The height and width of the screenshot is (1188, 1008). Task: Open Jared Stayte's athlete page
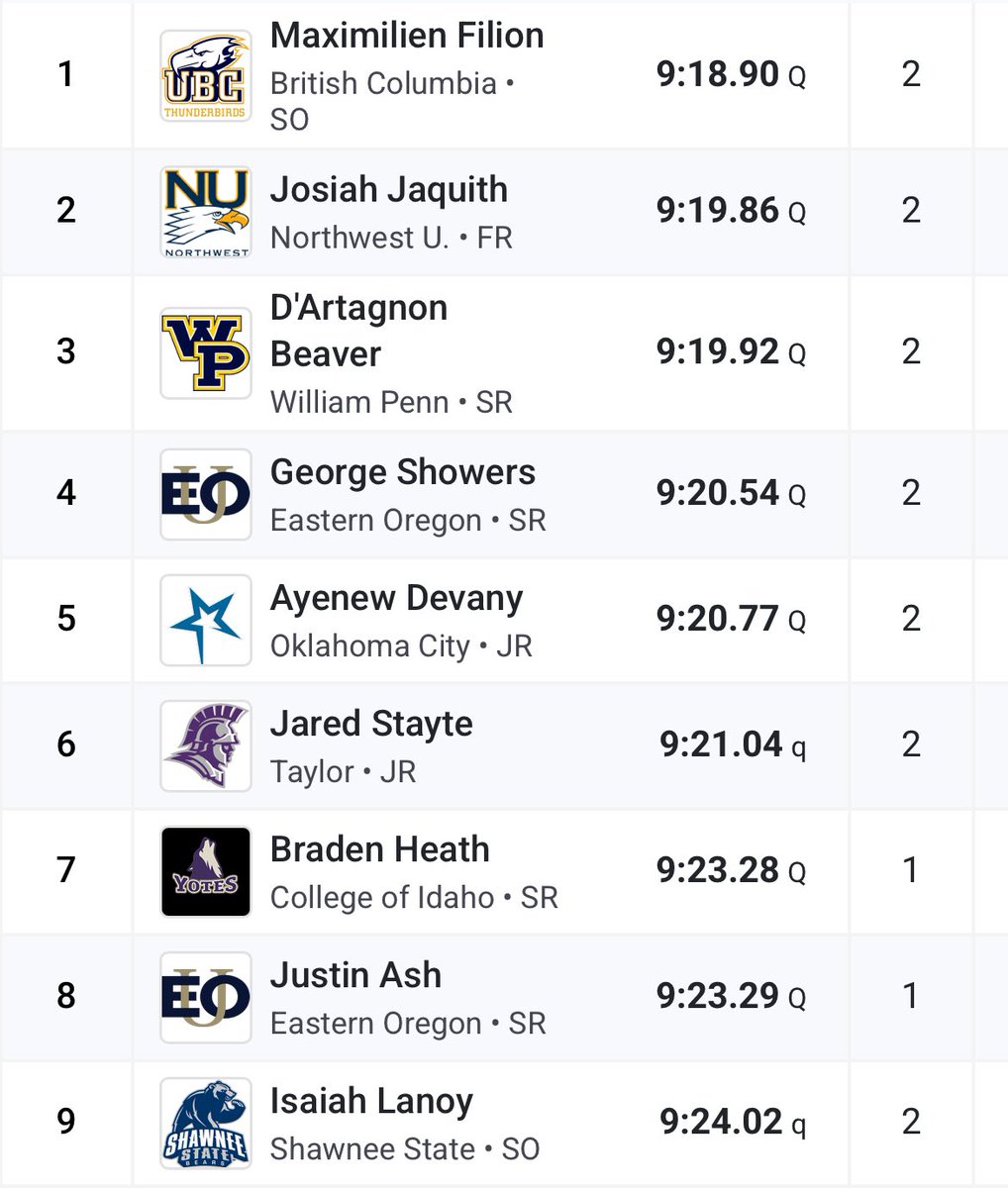point(371,725)
